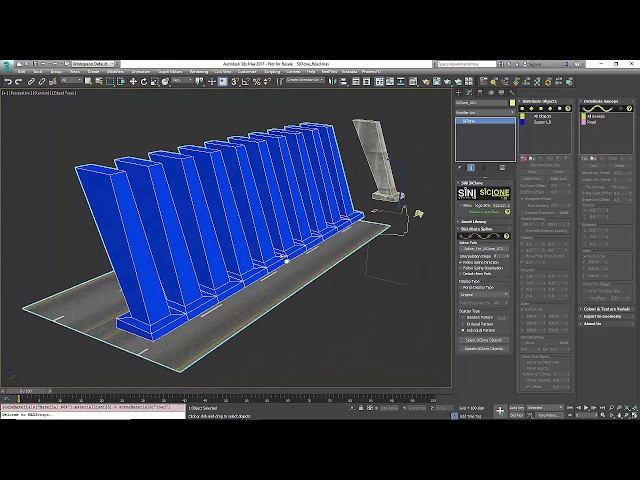The height and width of the screenshot is (480, 640).
Task: Choose the Select Object tool
Action: point(88,82)
